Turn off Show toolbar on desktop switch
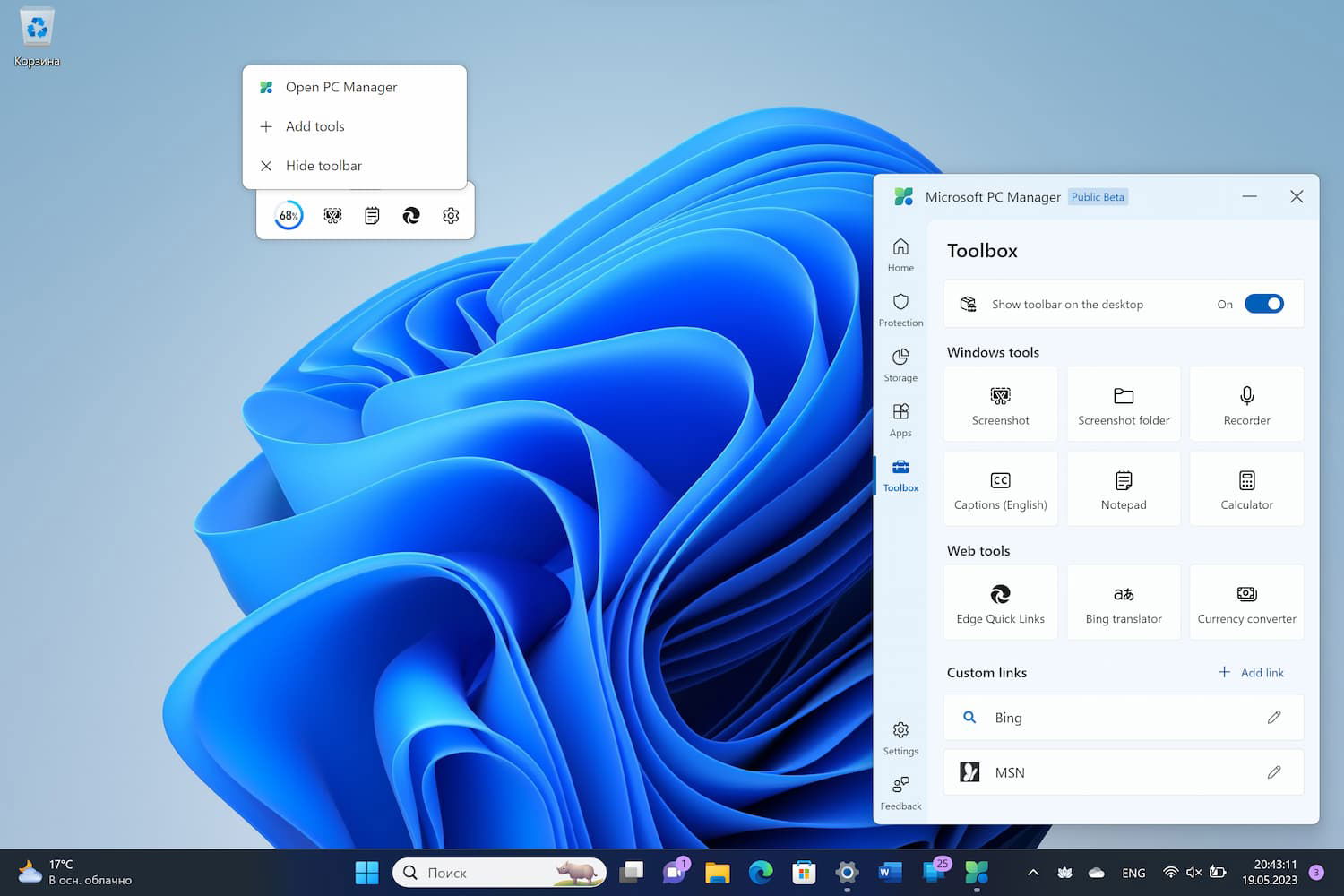 [x=1264, y=304]
